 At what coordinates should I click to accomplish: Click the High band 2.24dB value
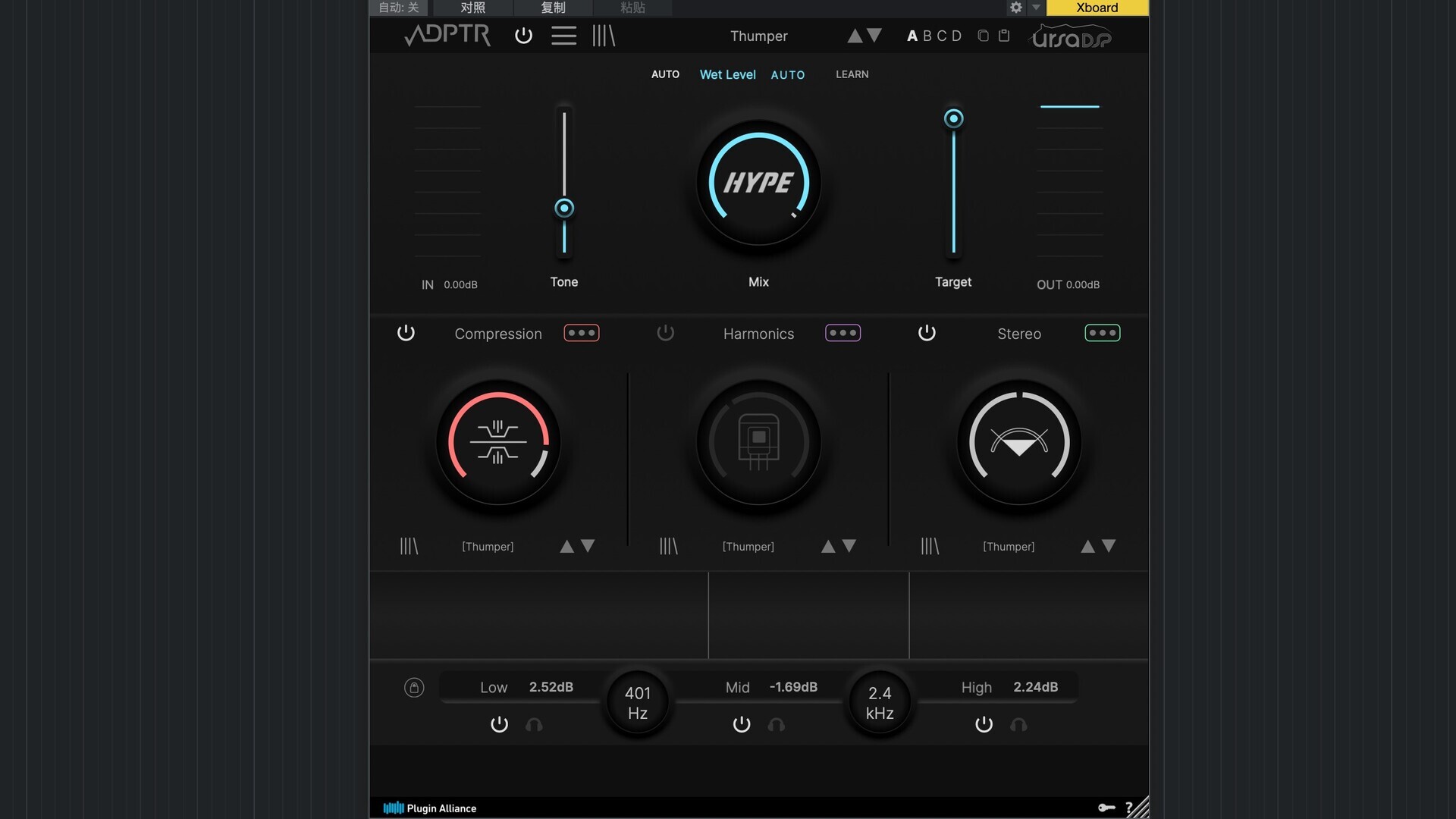coord(1036,687)
